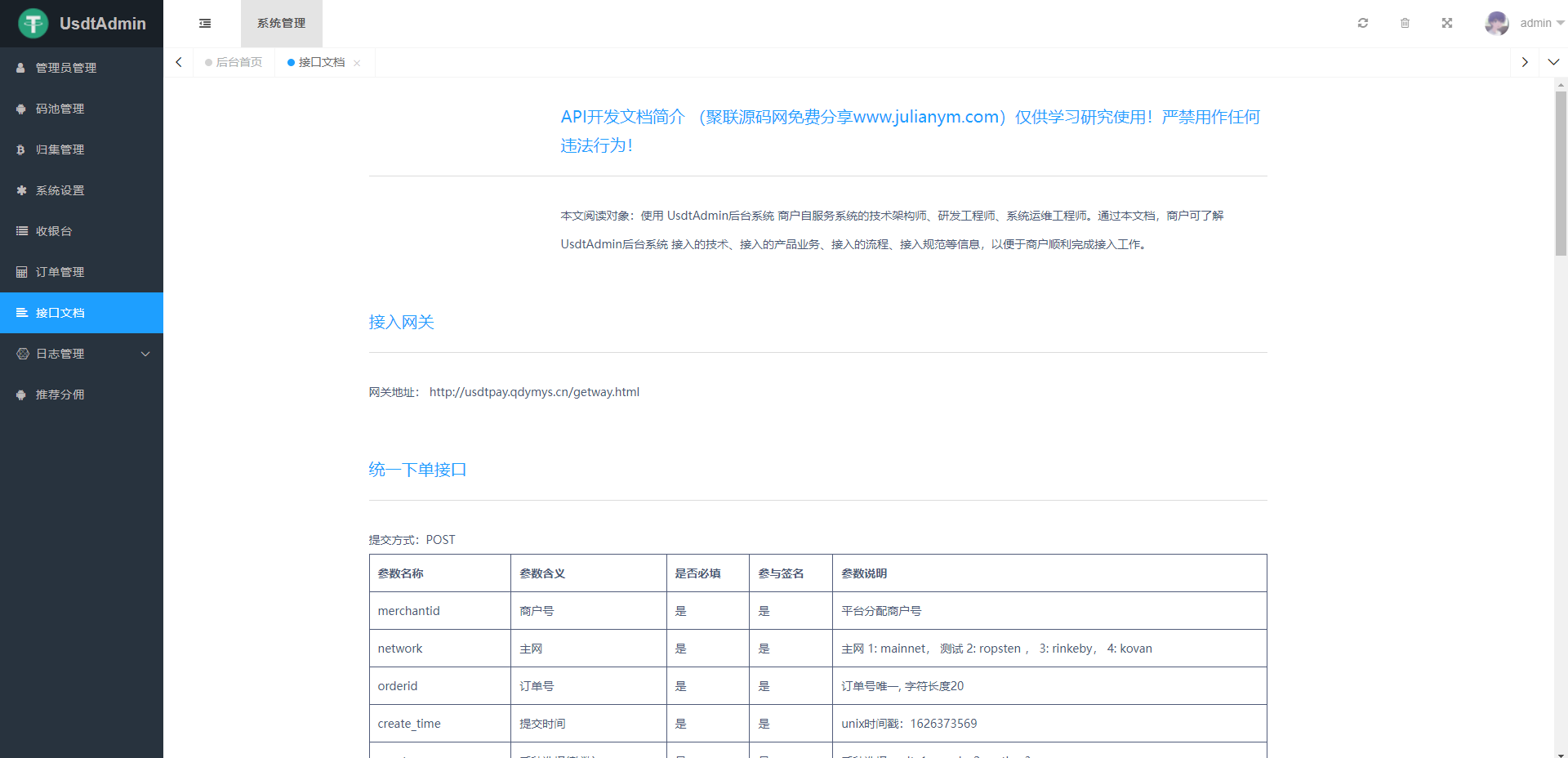Click the refresh icon in top bar
Screen dimensions: 1568x758
1362,23
